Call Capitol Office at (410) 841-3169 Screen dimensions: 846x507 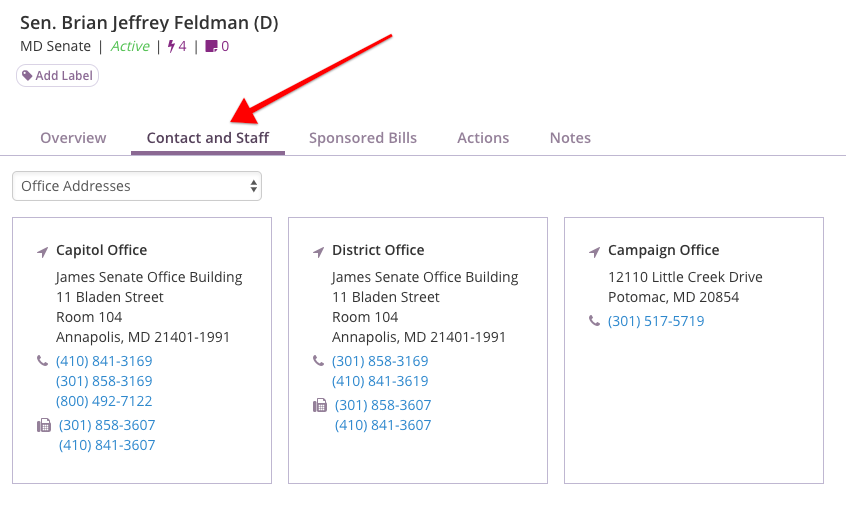point(104,361)
